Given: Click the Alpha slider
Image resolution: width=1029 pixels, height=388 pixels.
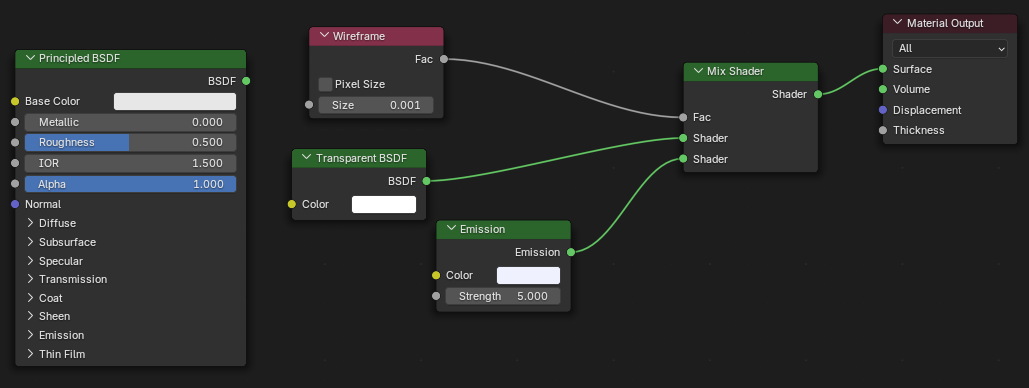Looking at the screenshot, I should [131, 184].
